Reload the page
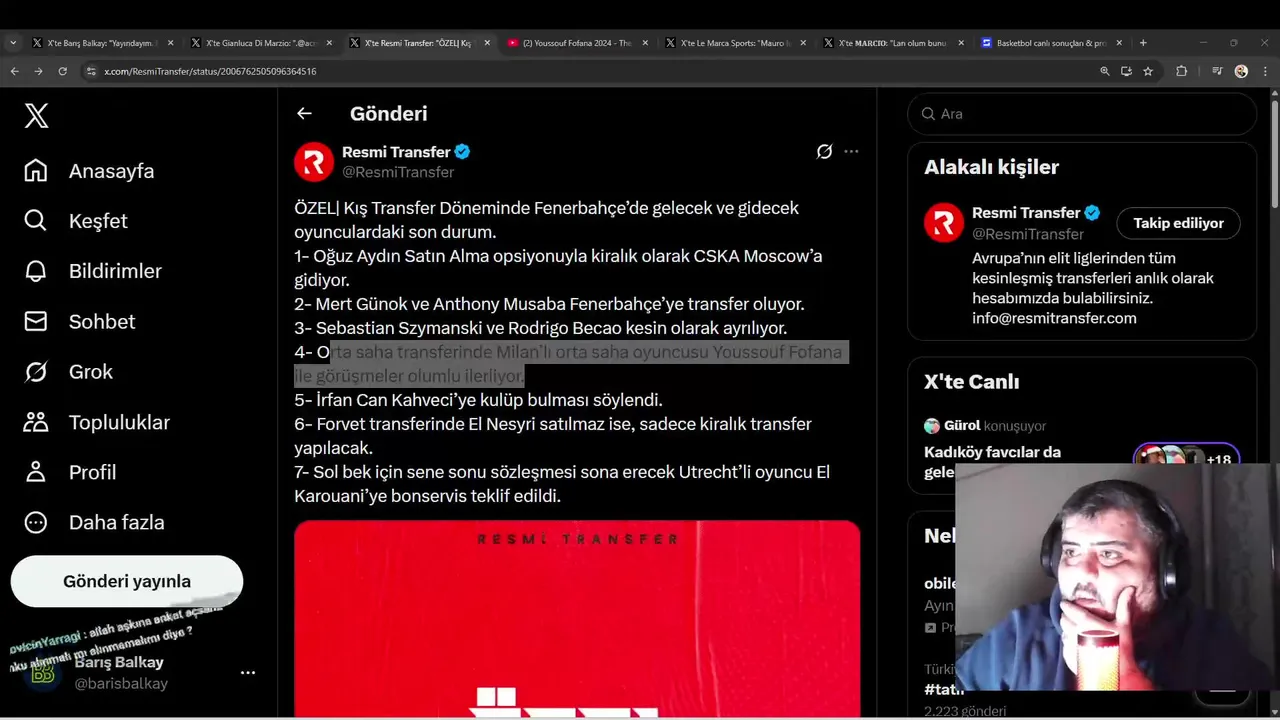This screenshot has width=1280, height=720. pyautogui.click(x=62, y=71)
